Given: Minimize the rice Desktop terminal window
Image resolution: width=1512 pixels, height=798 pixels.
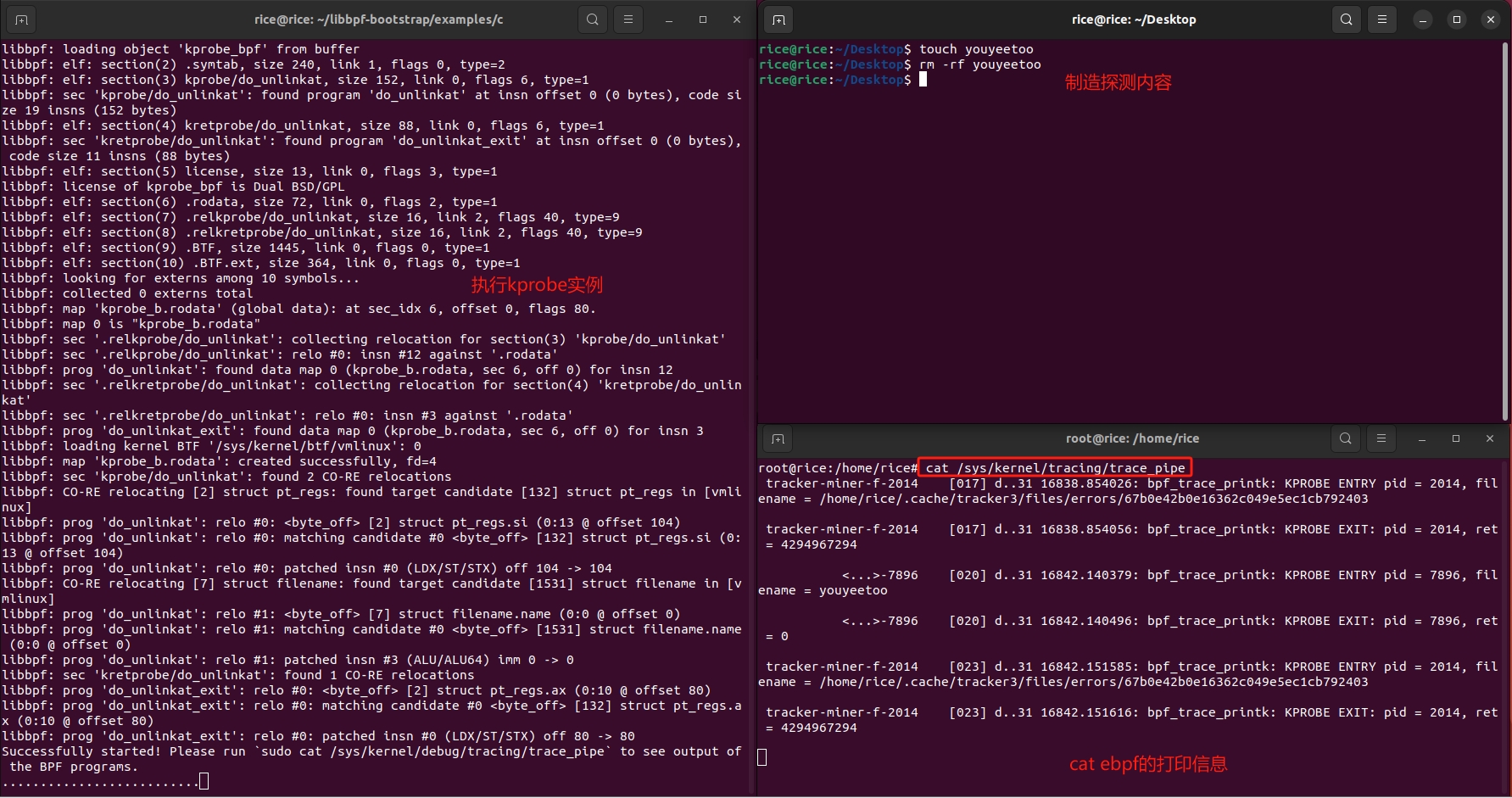Looking at the screenshot, I should click(1423, 20).
